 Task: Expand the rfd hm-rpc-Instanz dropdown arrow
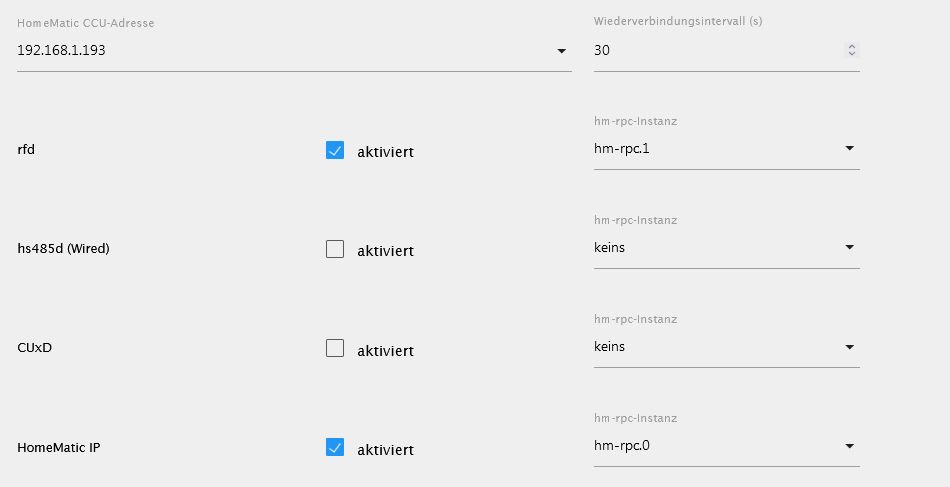pos(849,148)
